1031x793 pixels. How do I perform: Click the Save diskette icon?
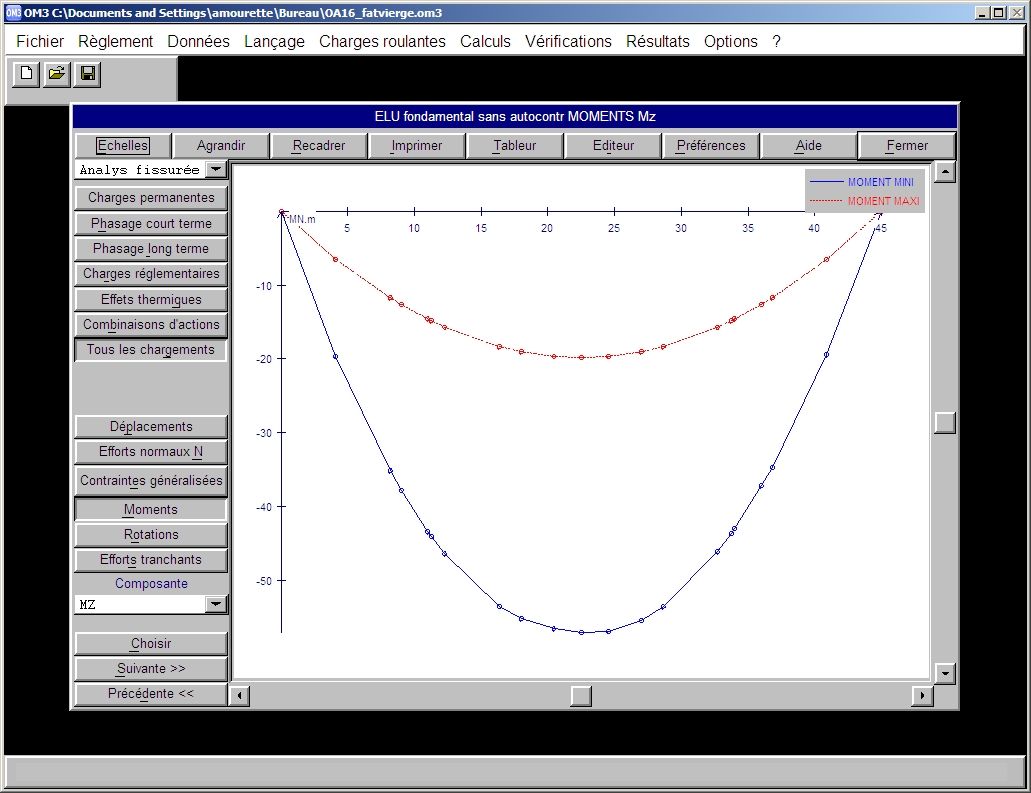tap(87, 74)
